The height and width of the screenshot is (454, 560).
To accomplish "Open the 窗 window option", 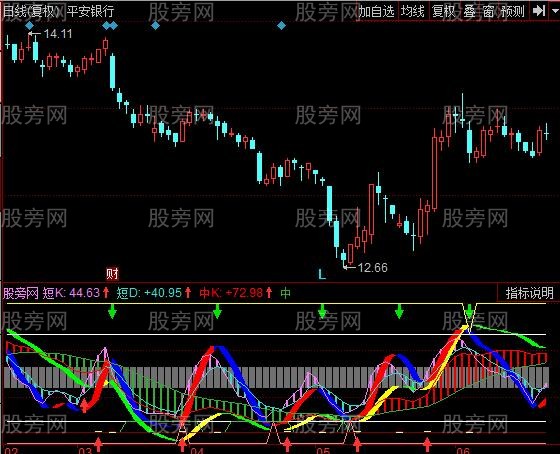I will coord(488,12).
